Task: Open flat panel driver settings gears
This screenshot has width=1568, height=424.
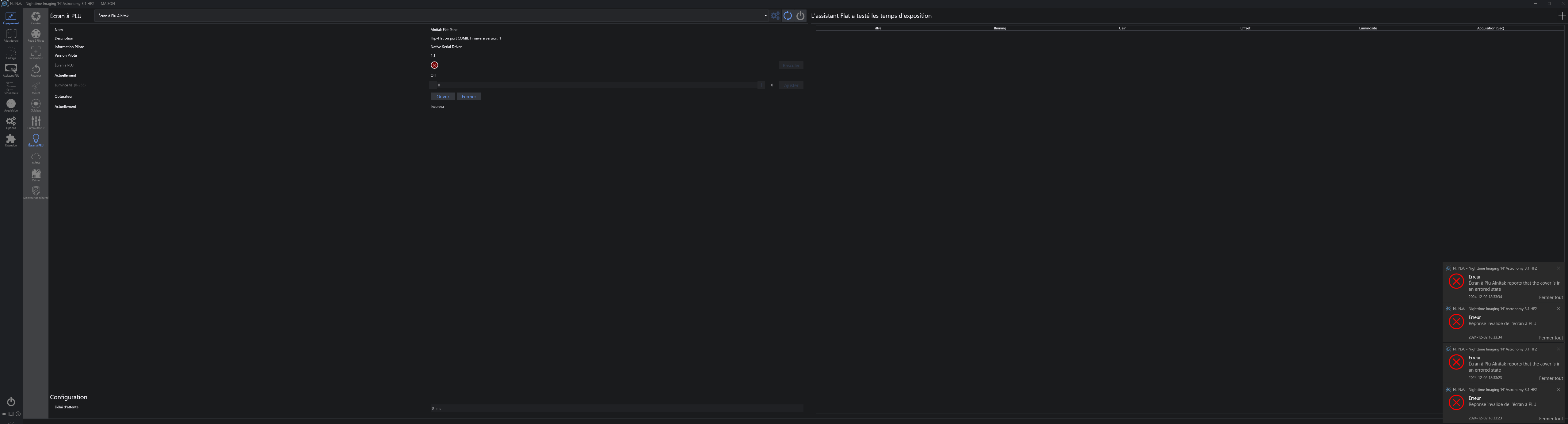Action: click(x=775, y=16)
